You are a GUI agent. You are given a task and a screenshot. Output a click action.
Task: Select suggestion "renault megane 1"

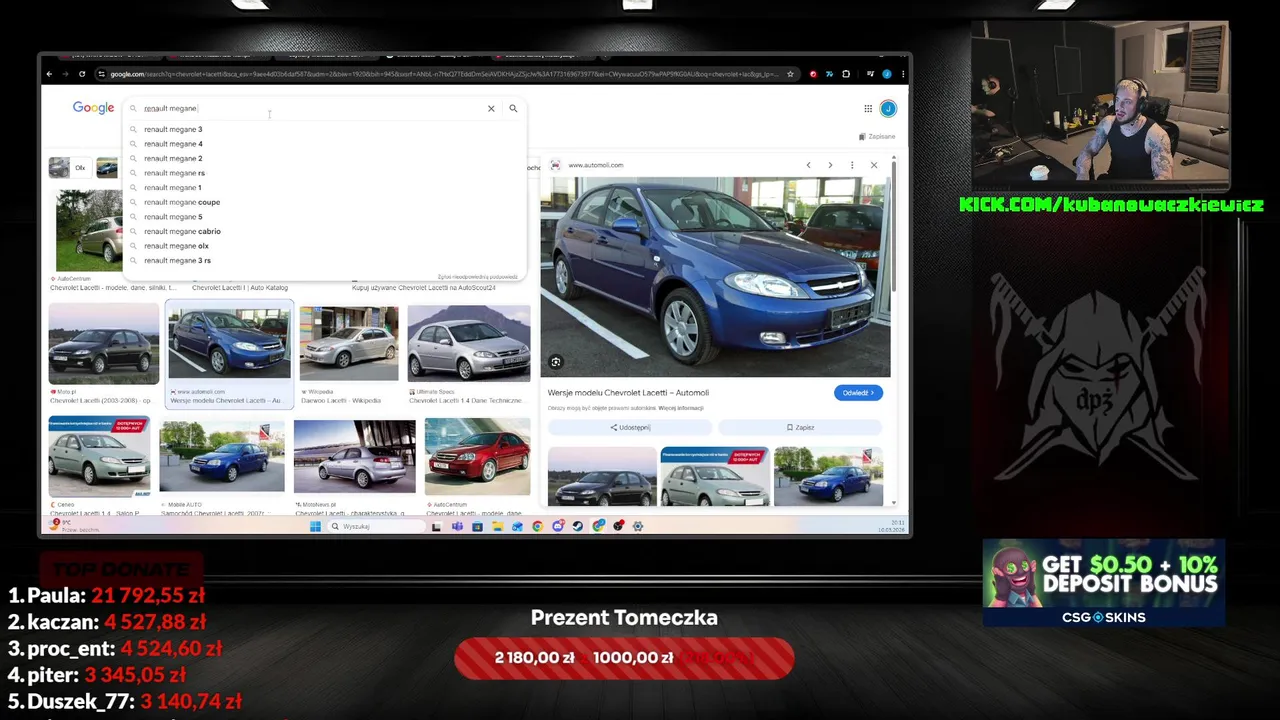coord(324,187)
